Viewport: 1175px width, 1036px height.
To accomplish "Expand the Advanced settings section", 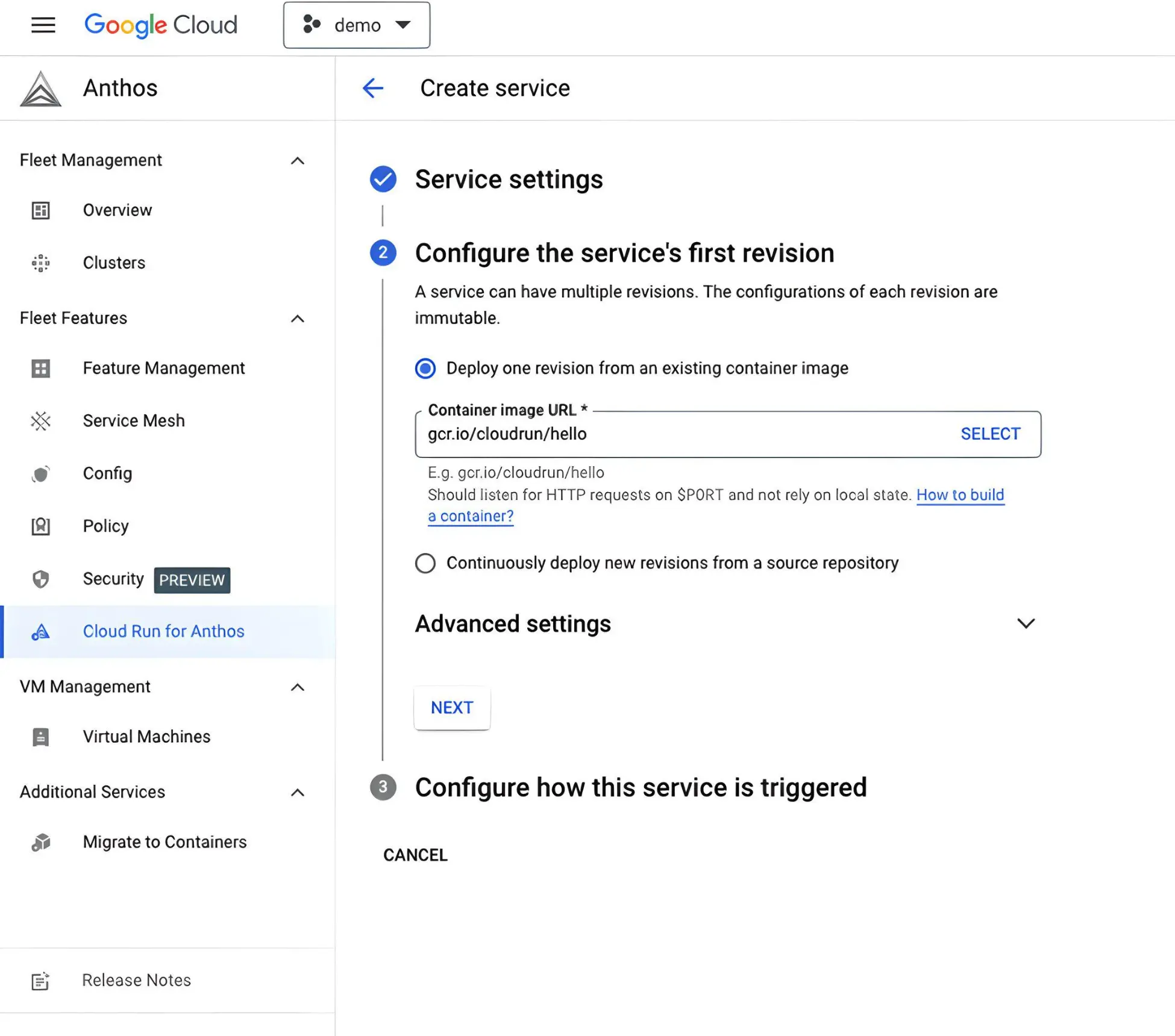I will [1026, 623].
